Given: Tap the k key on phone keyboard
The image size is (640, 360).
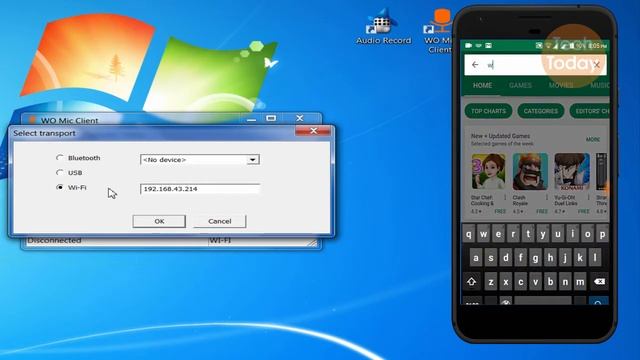Looking at the screenshot, I should click(580, 258).
